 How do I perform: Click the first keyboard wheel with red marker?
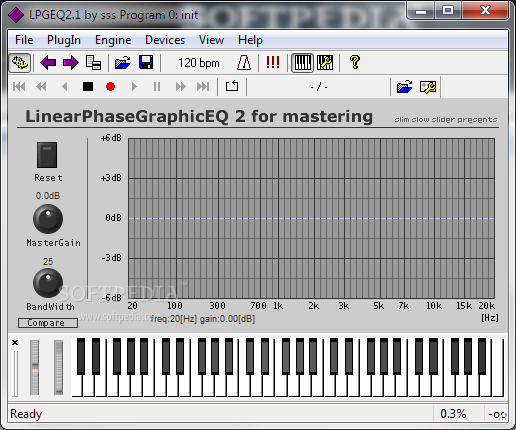[x=35, y=367]
